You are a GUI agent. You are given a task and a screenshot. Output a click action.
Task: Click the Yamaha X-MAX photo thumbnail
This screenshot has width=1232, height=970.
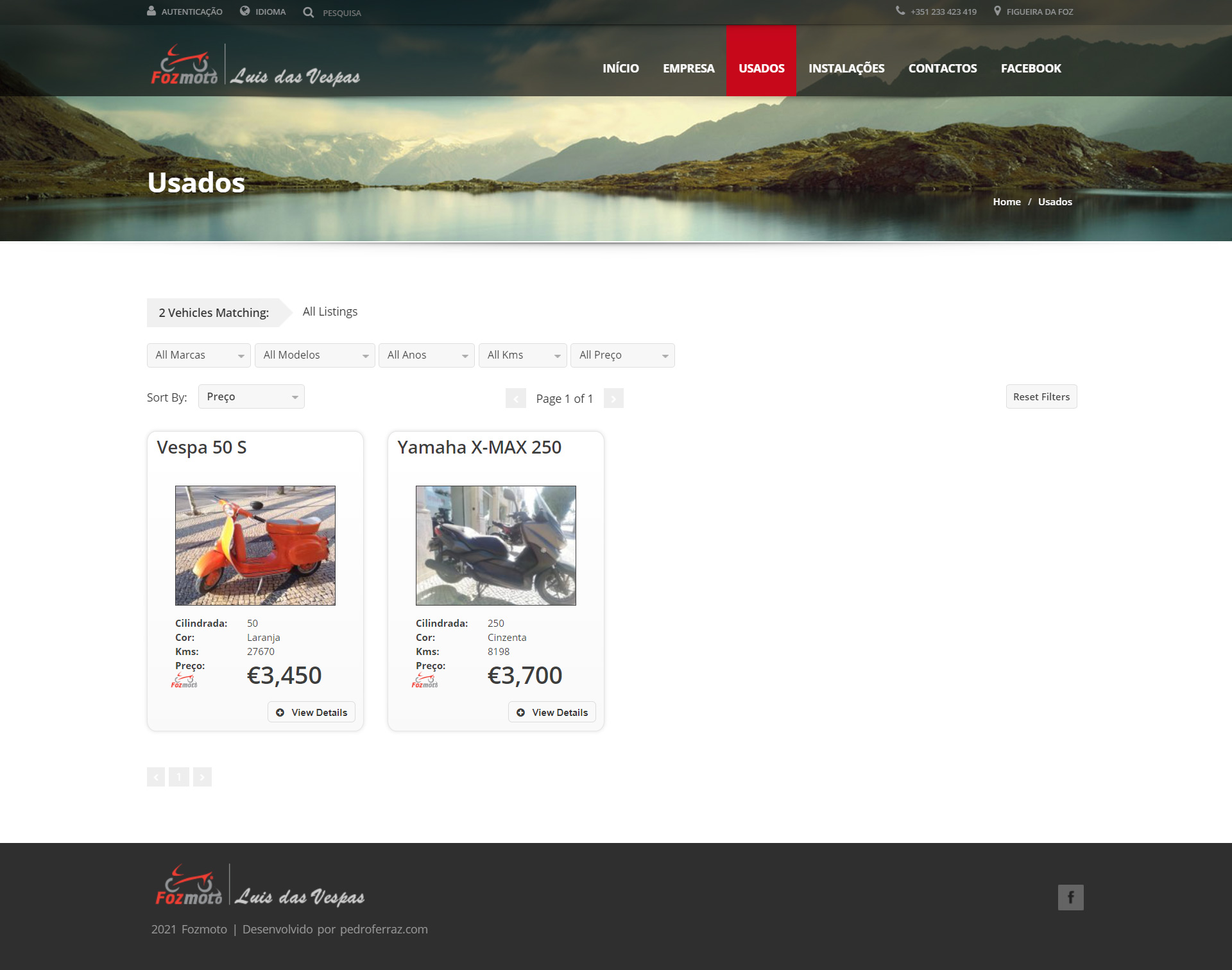point(496,545)
